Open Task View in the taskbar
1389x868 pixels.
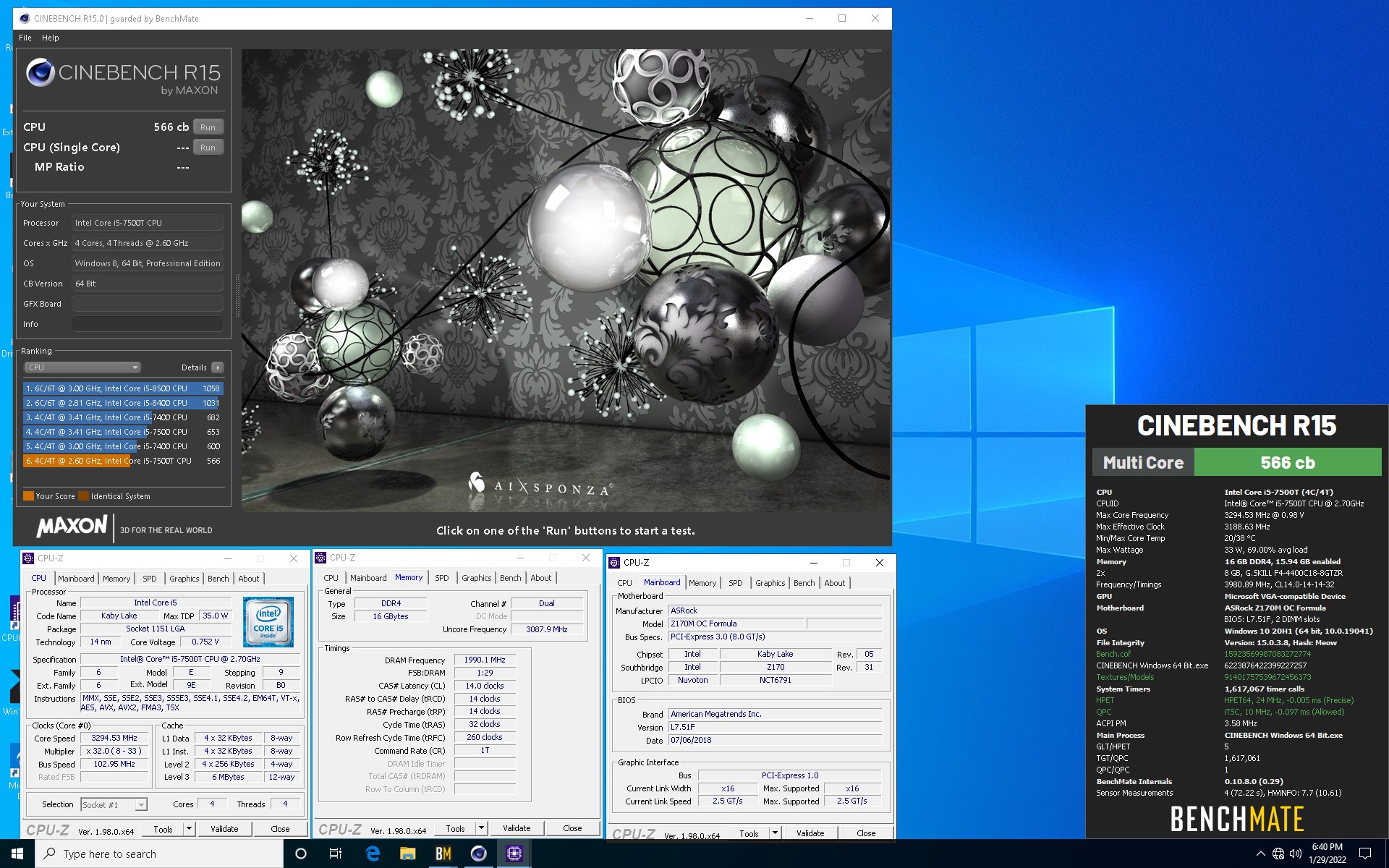point(336,854)
